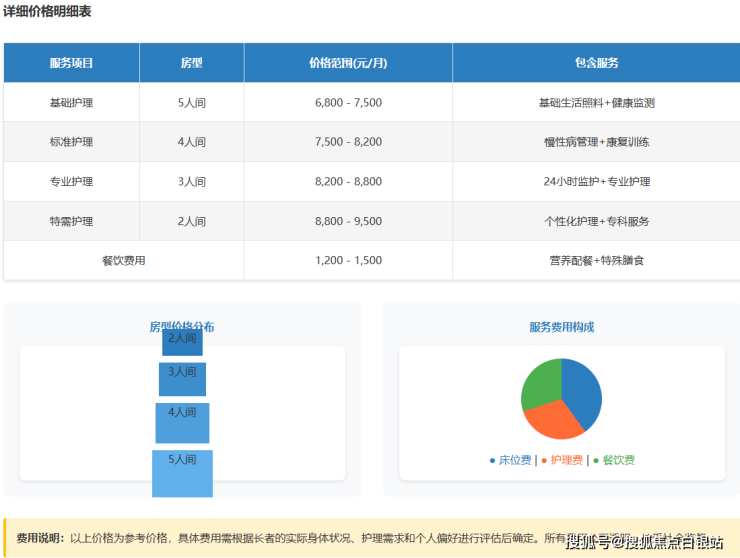Click the 2人间 bar in the chart
Screen dimensions: 740x558
(x=182, y=341)
